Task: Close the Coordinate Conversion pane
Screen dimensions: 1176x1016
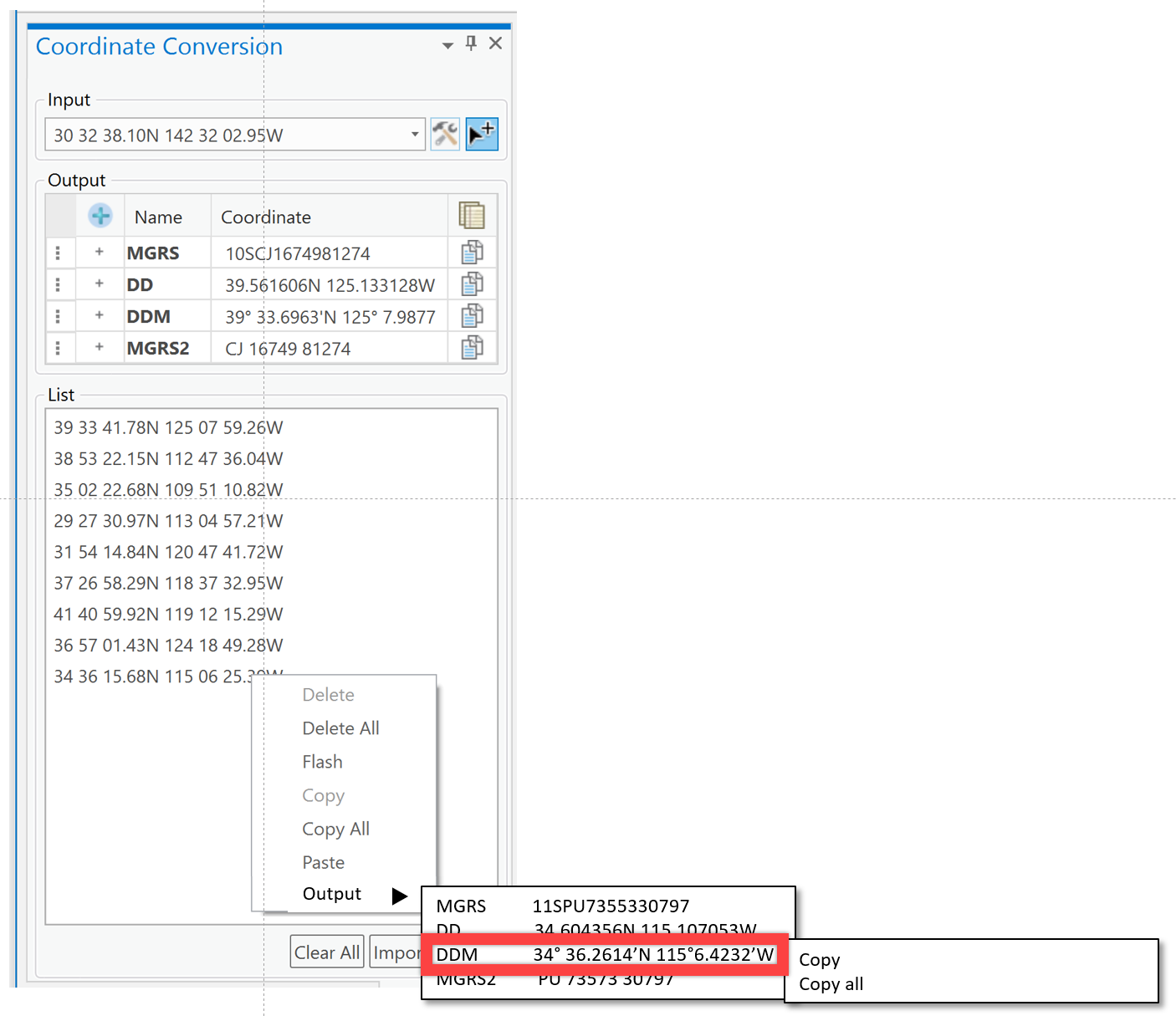Action: [495, 43]
